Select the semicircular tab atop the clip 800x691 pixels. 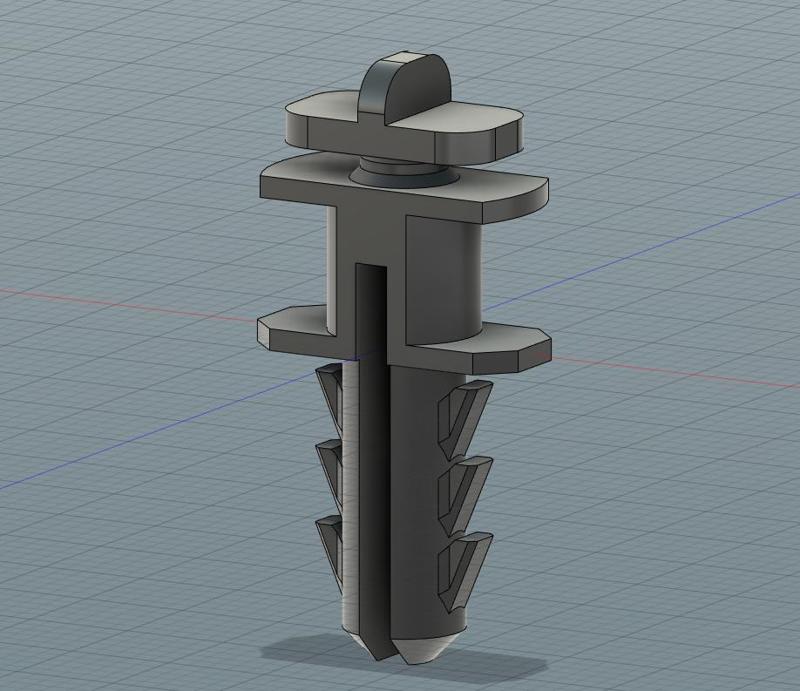coord(408,87)
